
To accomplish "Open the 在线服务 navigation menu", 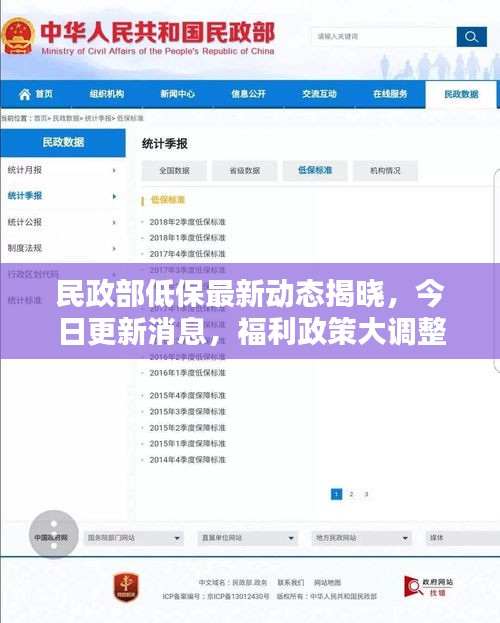I will 390,94.
